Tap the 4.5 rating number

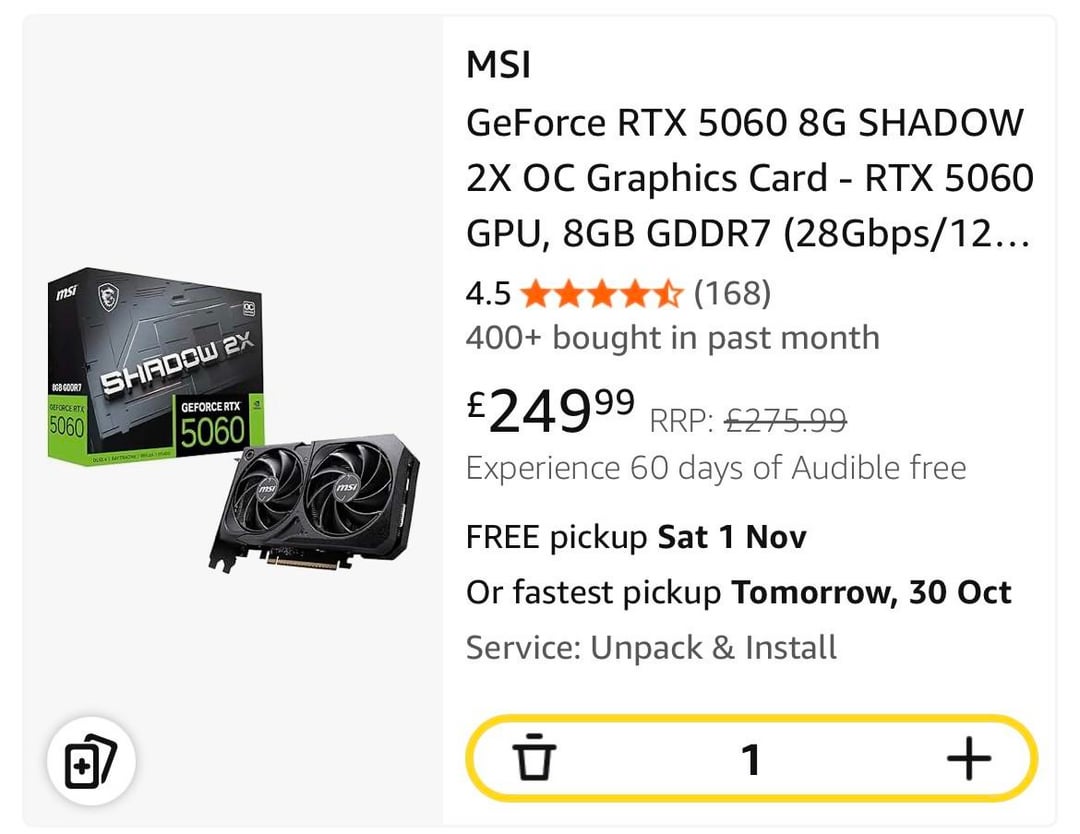coord(488,294)
